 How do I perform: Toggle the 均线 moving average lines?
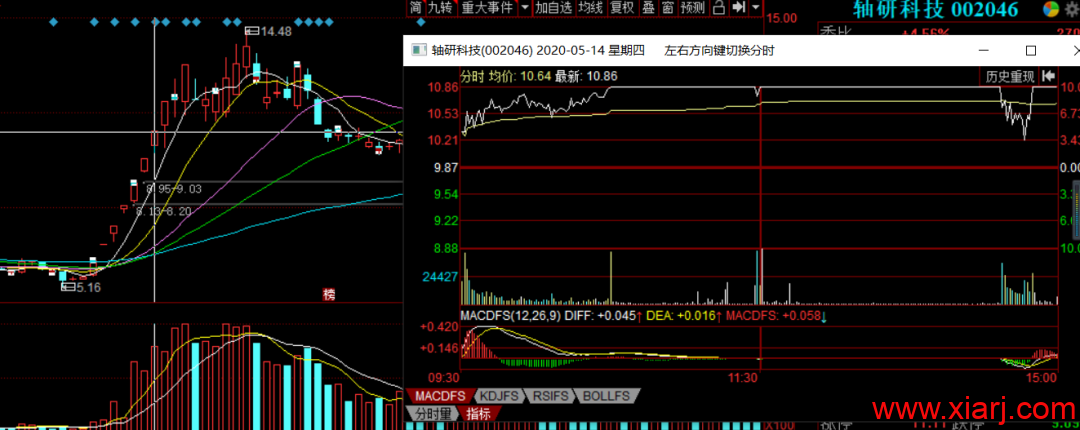(590, 8)
